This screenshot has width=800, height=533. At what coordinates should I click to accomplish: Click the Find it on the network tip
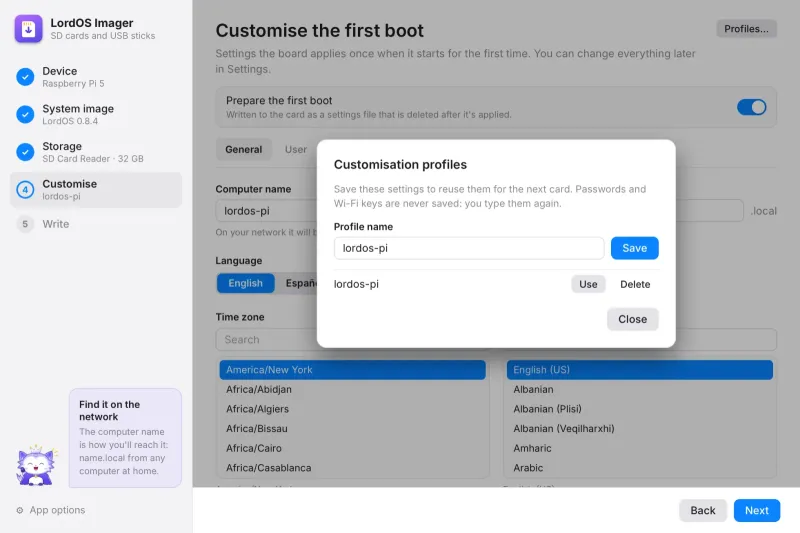[125, 438]
